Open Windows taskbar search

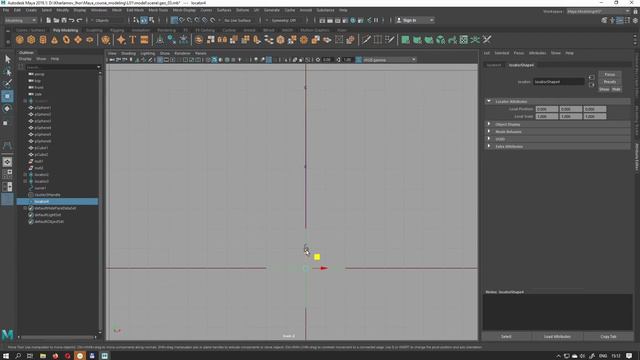pyautogui.click(x=18, y=356)
